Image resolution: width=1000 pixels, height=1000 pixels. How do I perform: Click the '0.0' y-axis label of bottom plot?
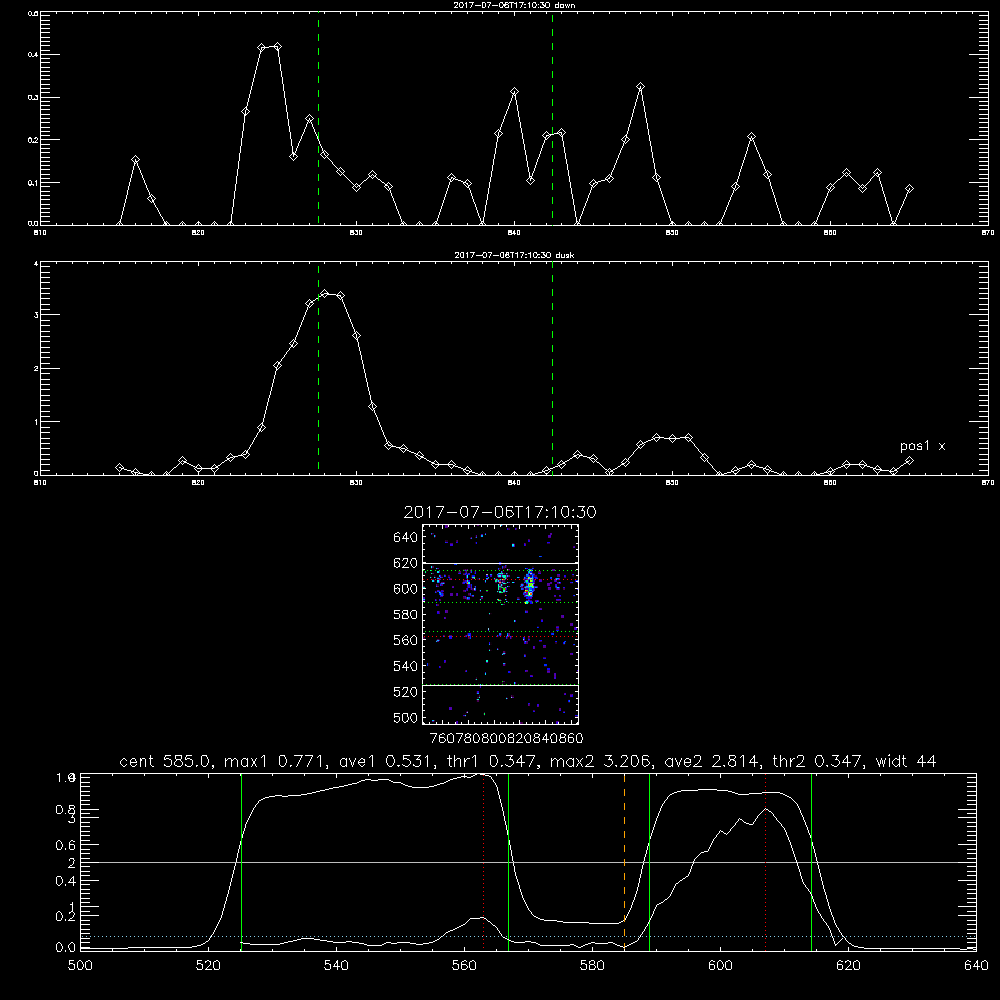click(66, 948)
